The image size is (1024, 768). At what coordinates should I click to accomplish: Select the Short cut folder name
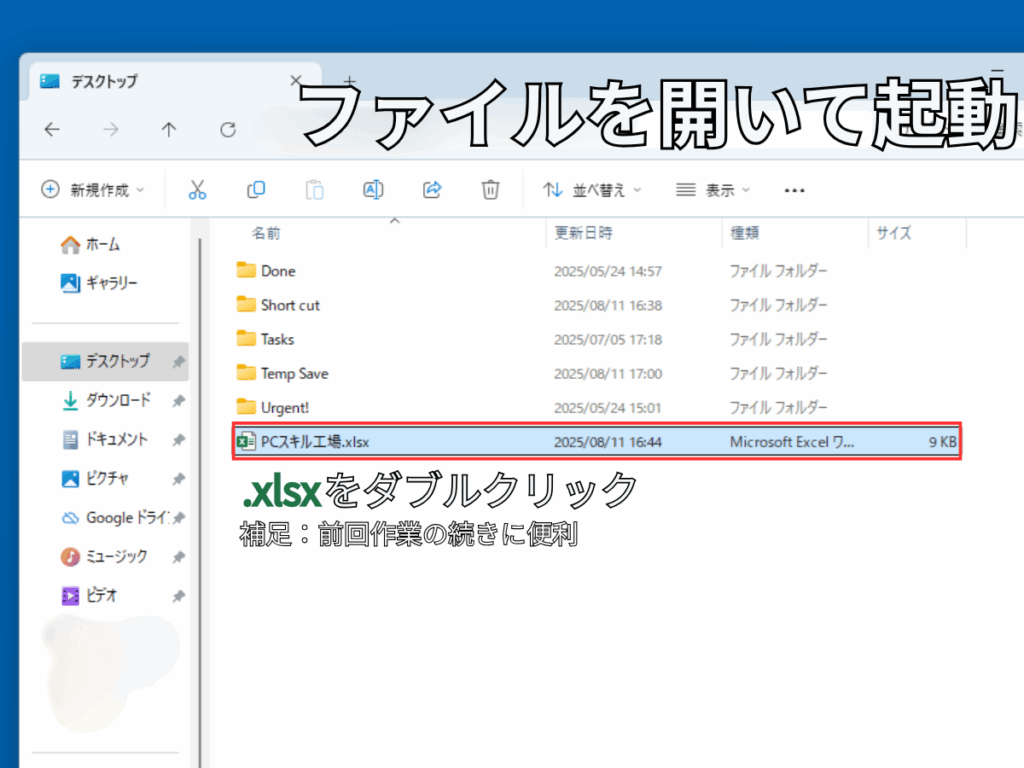291,305
